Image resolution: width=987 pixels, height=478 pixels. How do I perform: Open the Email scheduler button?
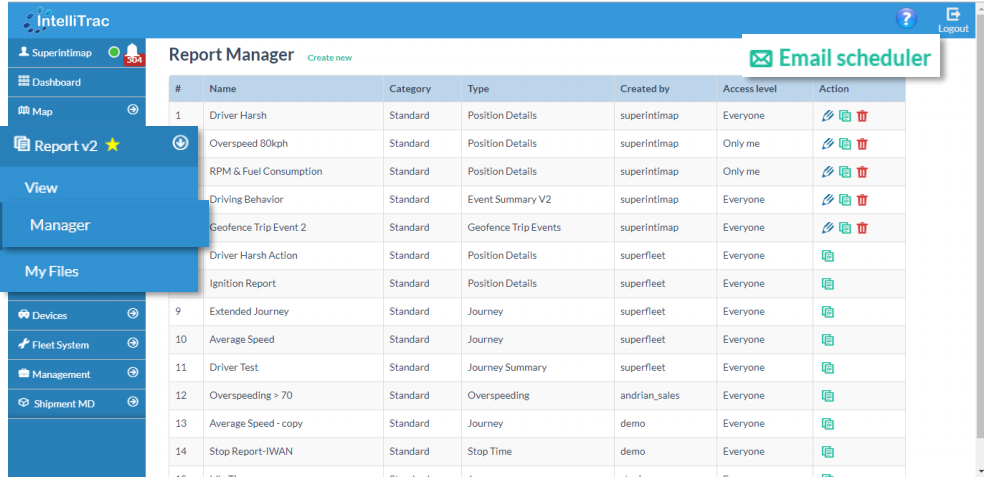click(841, 59)
